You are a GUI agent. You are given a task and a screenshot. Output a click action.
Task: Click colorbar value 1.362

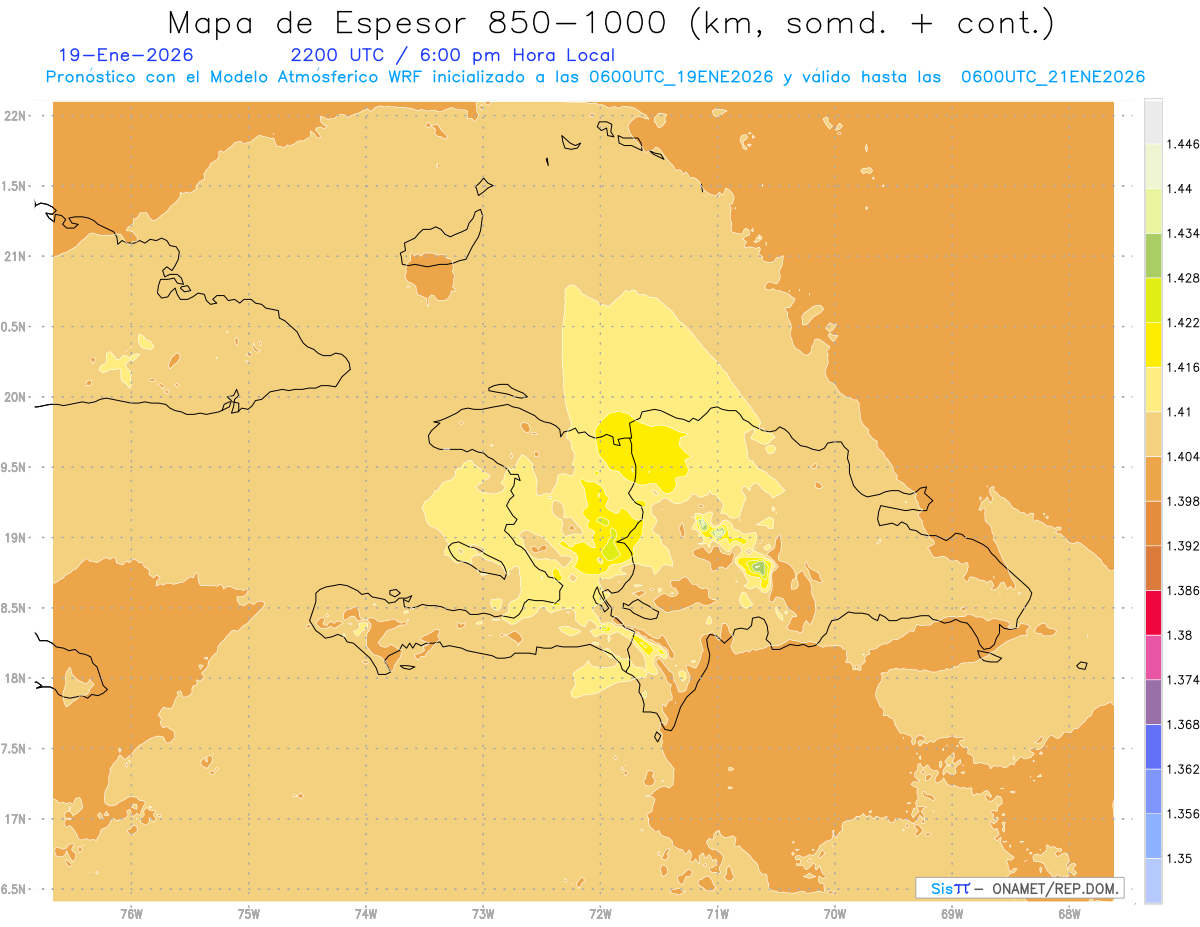pyautogui.click(x=1184, y=769)
